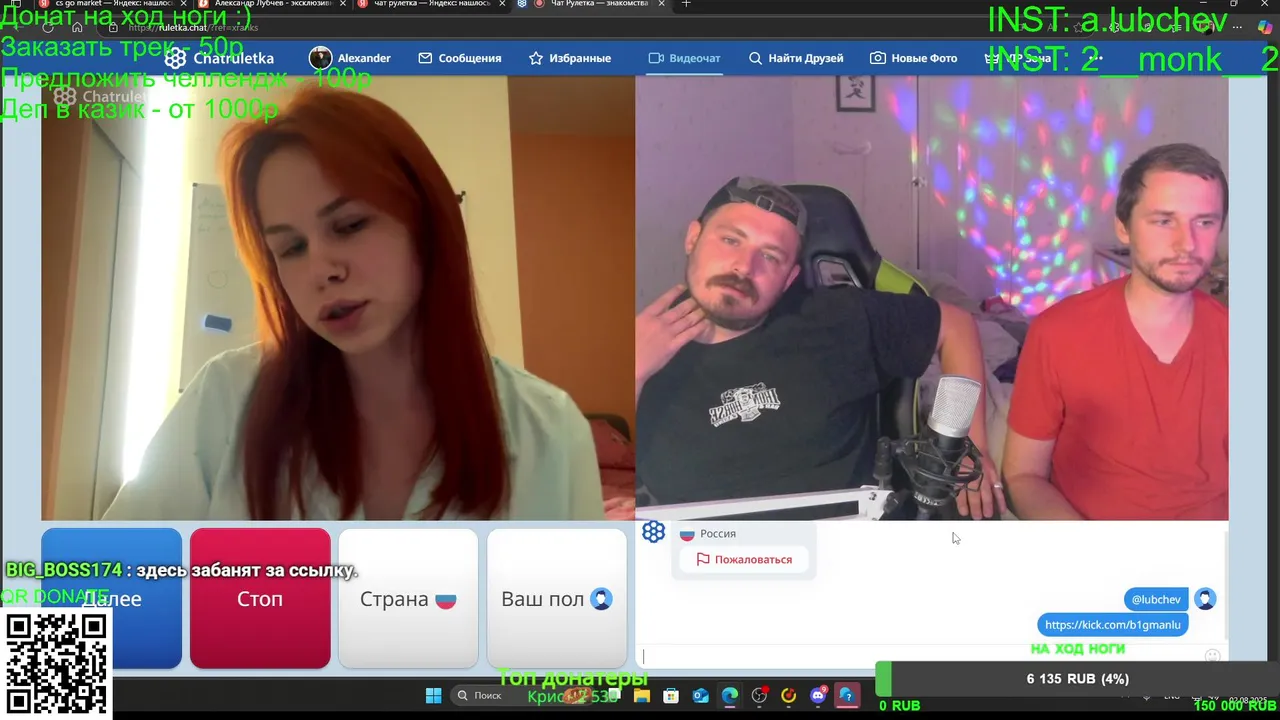
Task: Report partner with Пожаловаться button
Action: pyautogui.click(x=744, y=560)
